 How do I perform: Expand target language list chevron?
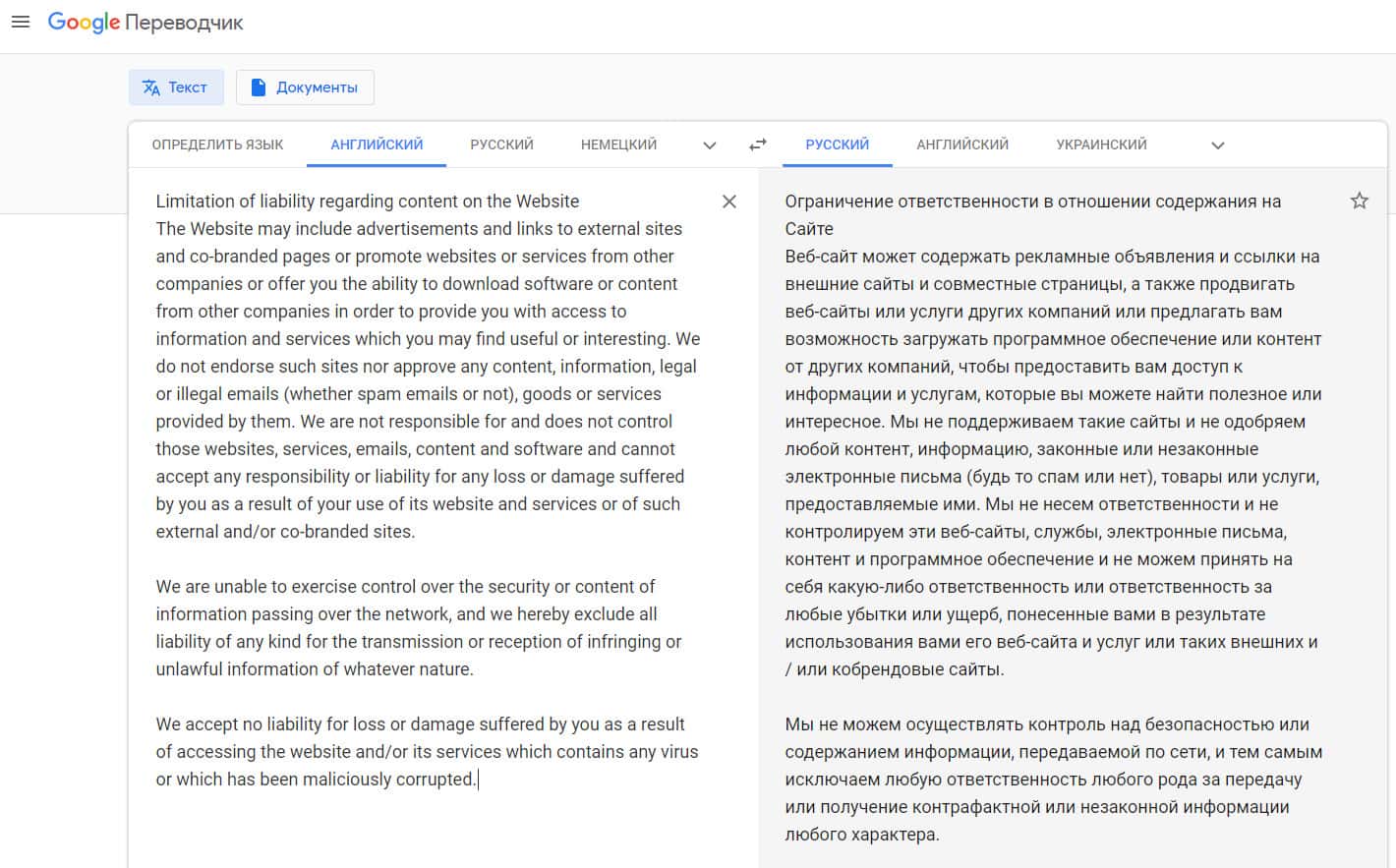[1217, 145]
